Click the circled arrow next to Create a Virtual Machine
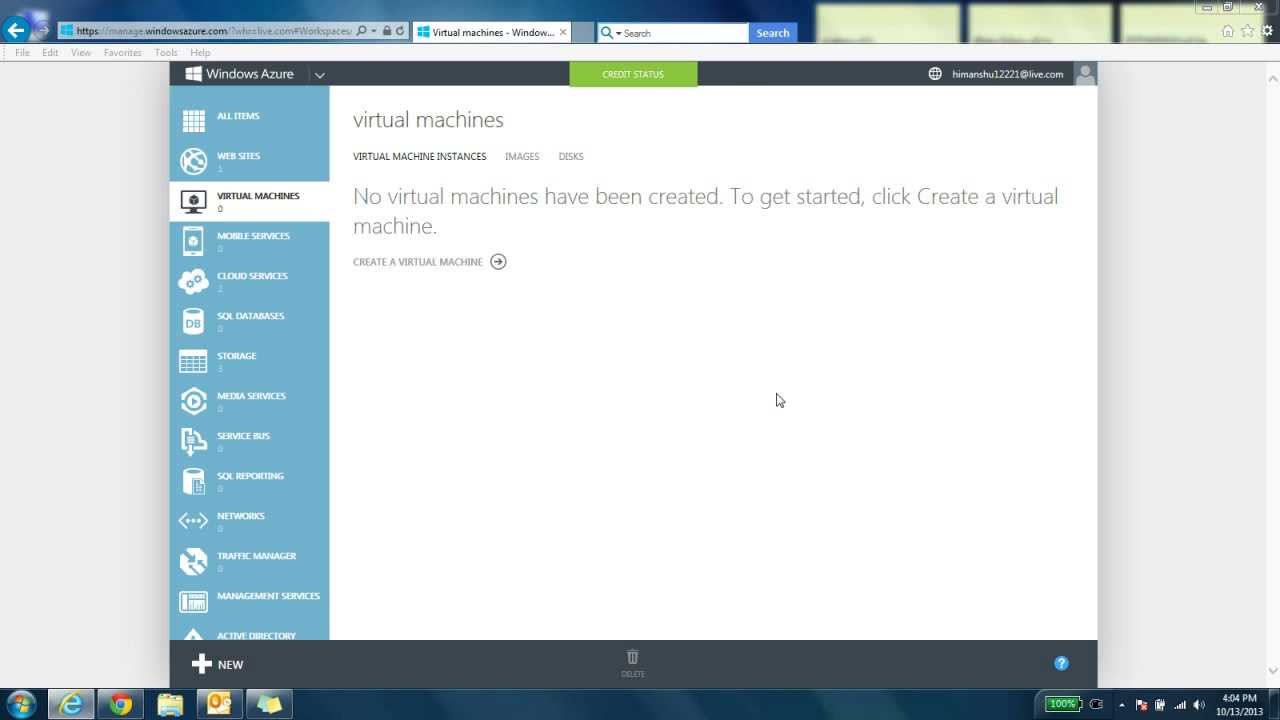The width and height of the screenshot is (1280, 720). (498, 262)
